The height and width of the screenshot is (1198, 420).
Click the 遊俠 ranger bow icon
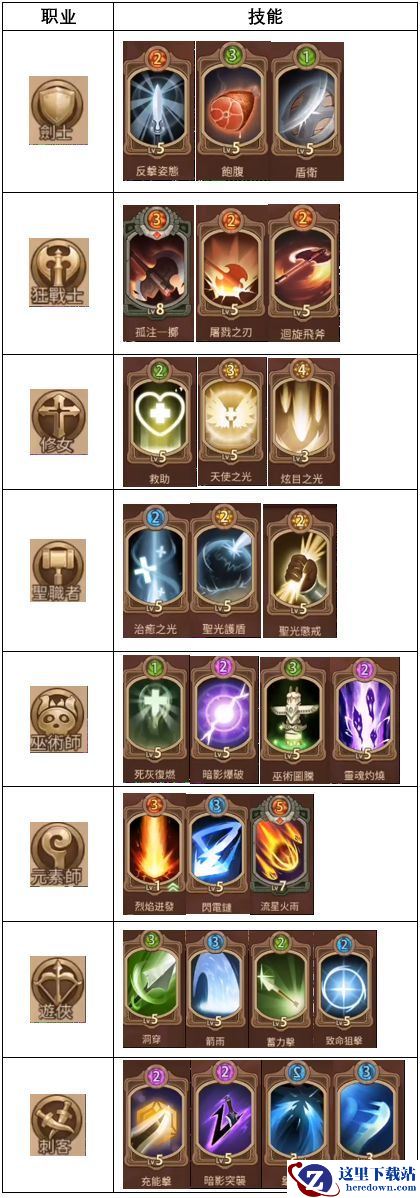59,989
